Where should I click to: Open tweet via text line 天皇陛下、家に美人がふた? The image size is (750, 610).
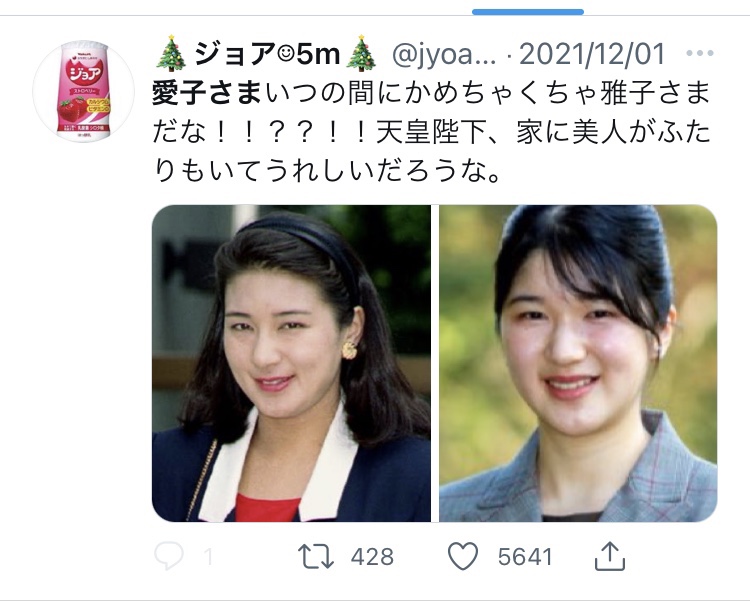coord(543,133)
